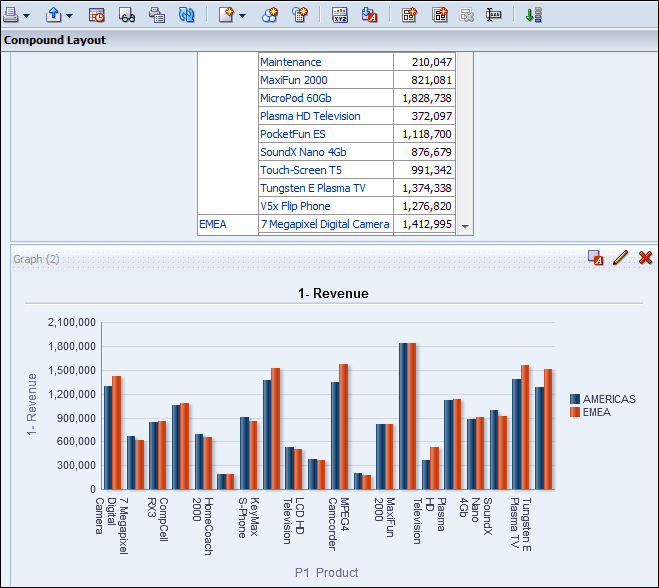
Task: Click the Graph (2) section title
Action: (x=36, y=259)
